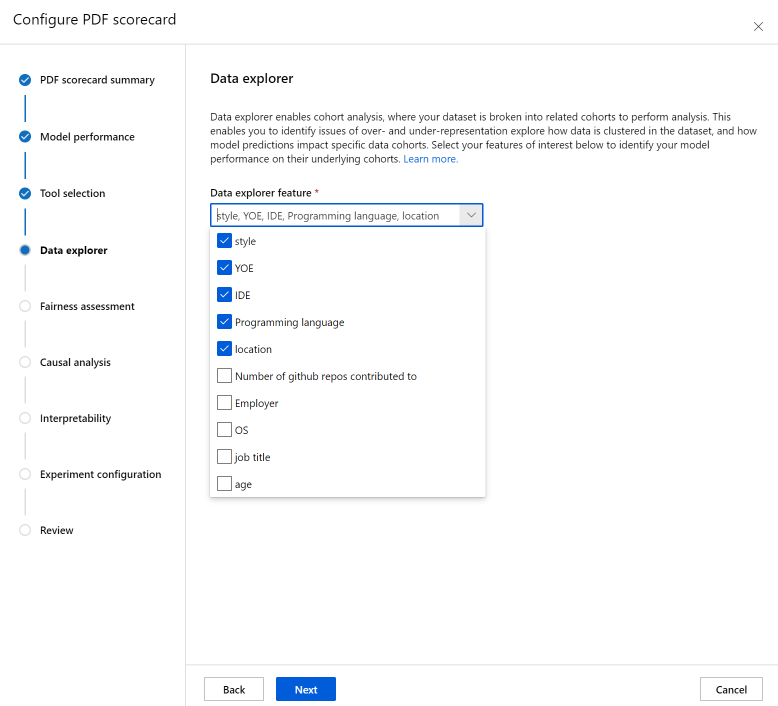Image resolution: width=778 pixels, height=706 pixels.
Task: Deselect Programming language in dropdown list
Action: click(225, 322)
